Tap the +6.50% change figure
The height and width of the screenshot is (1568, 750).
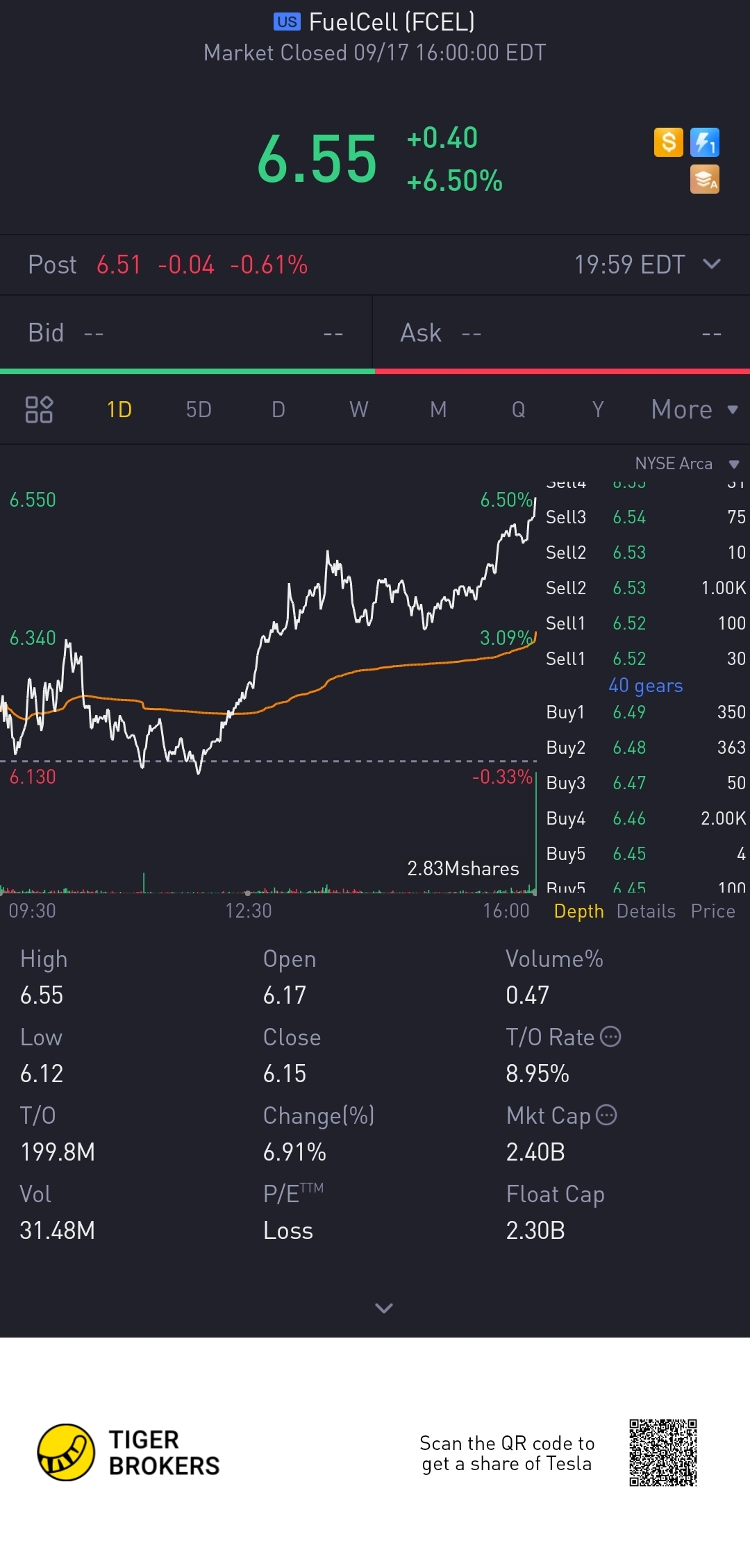pos(455,181)
